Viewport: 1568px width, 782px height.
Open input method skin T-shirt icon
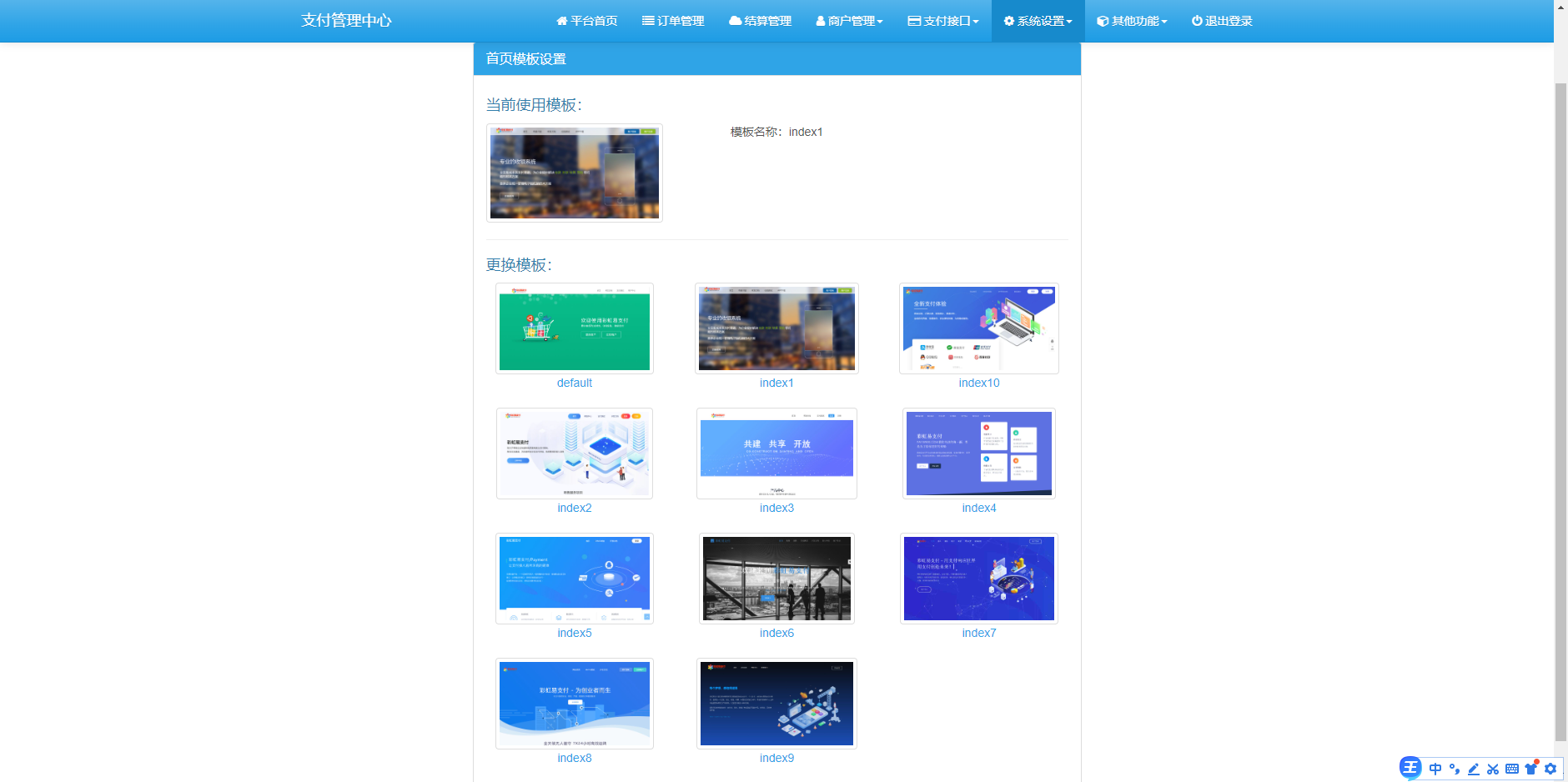point(1531,769)
